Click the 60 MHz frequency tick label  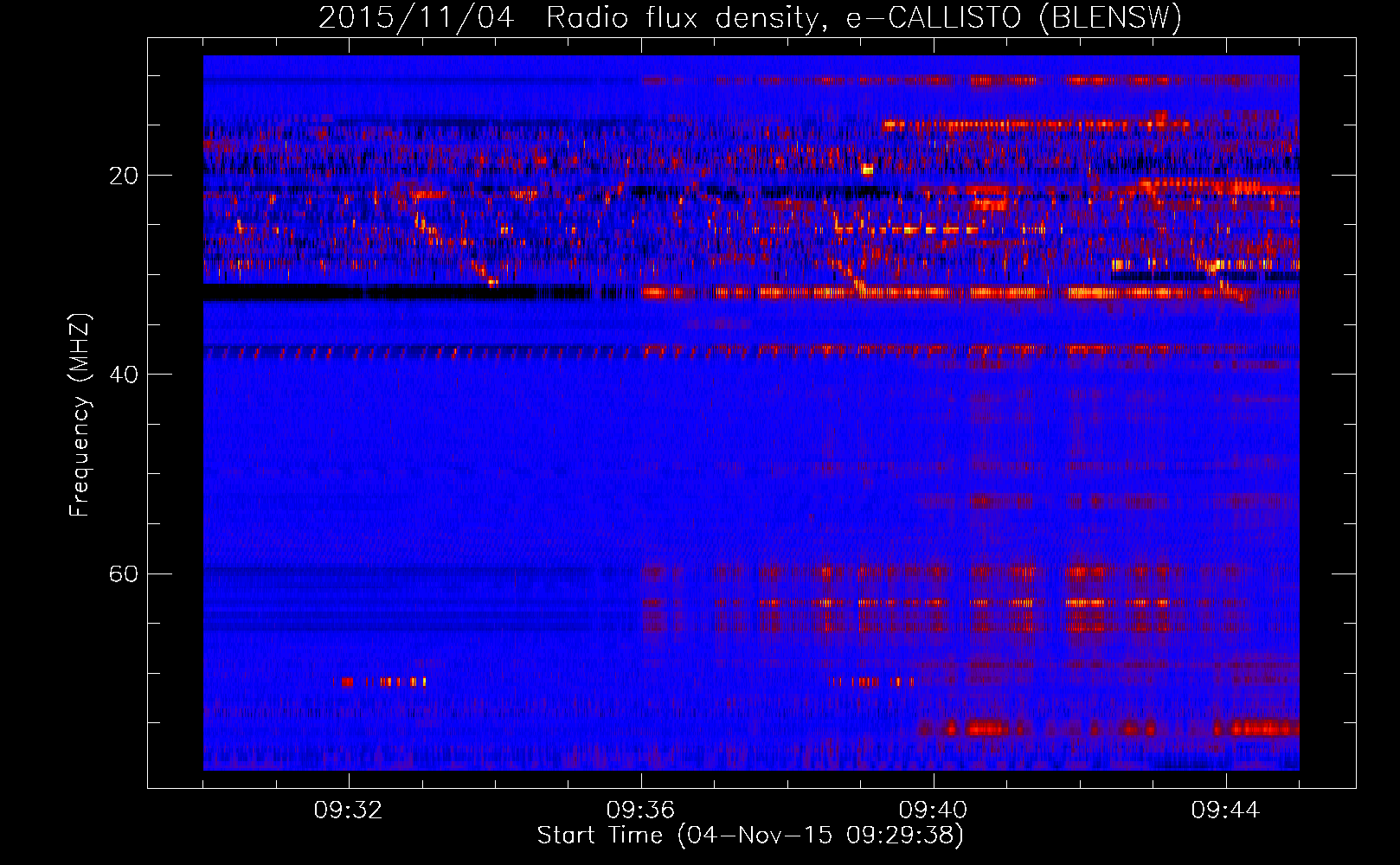(x=124, y=573)
